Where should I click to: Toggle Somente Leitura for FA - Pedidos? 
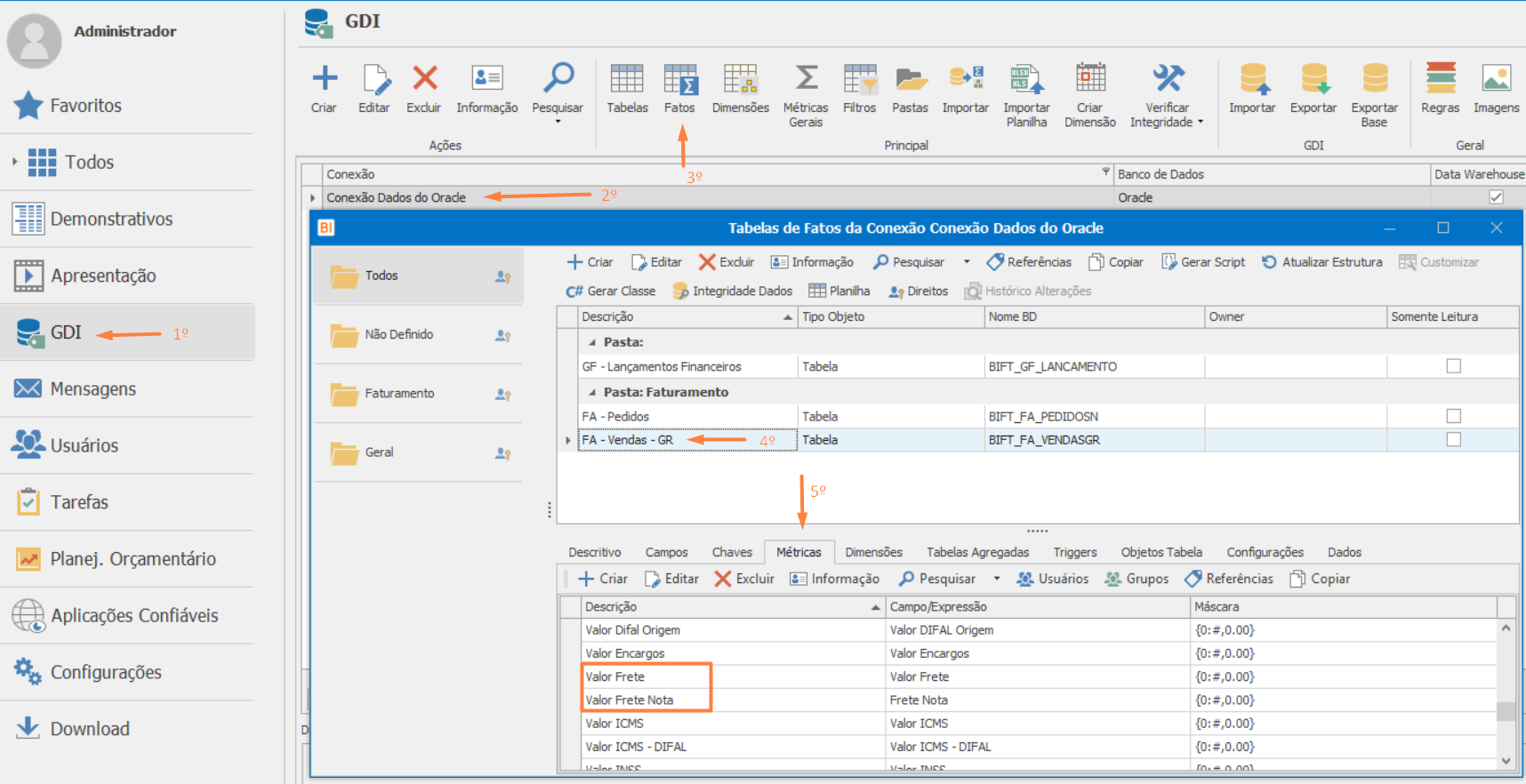tap(1453, 416)
